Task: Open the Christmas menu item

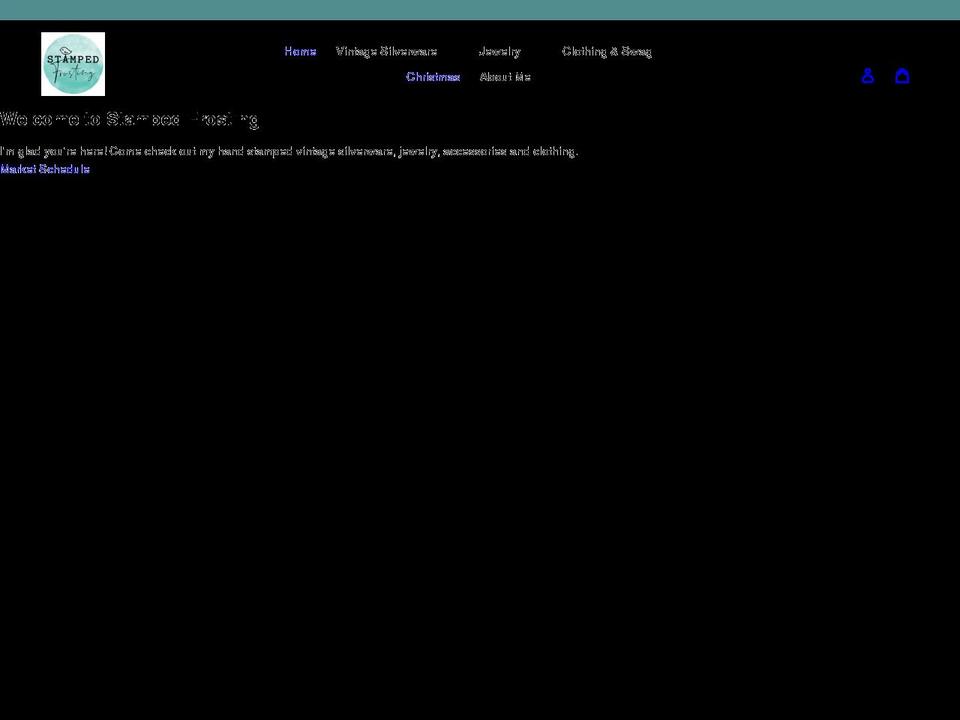Action: coord(432,76)
